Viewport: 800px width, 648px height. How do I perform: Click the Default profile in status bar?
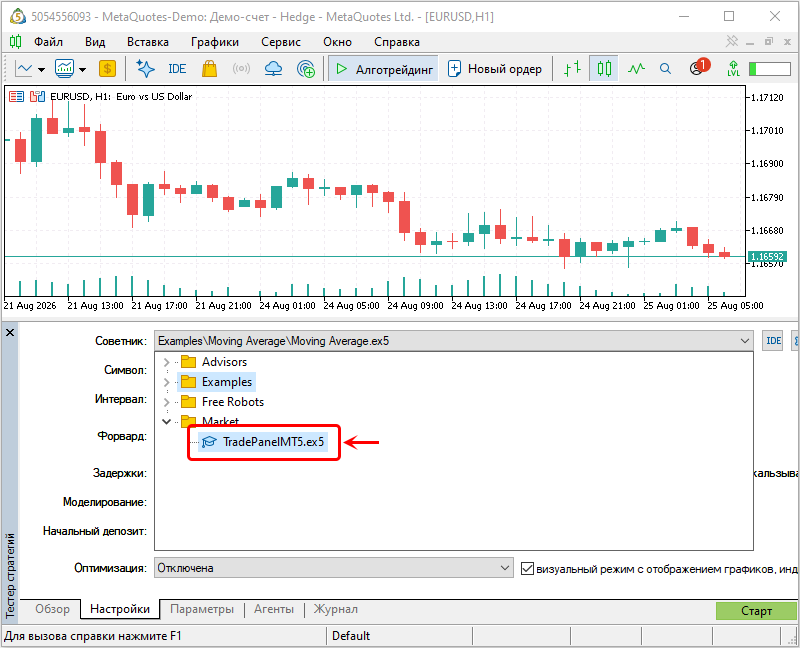pos(351,636)
